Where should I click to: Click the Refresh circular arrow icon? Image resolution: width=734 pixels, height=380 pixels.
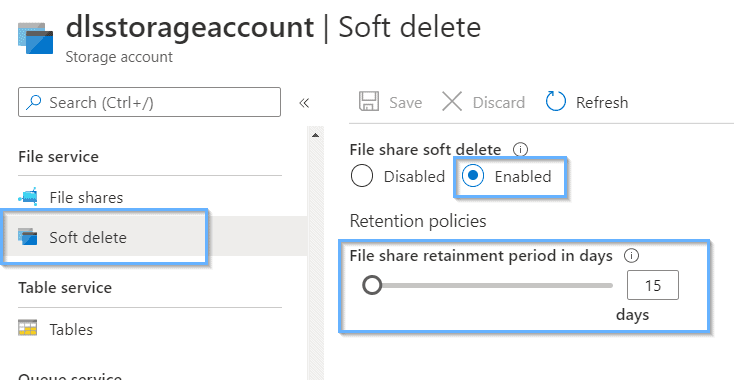click(x=556, y=101)
